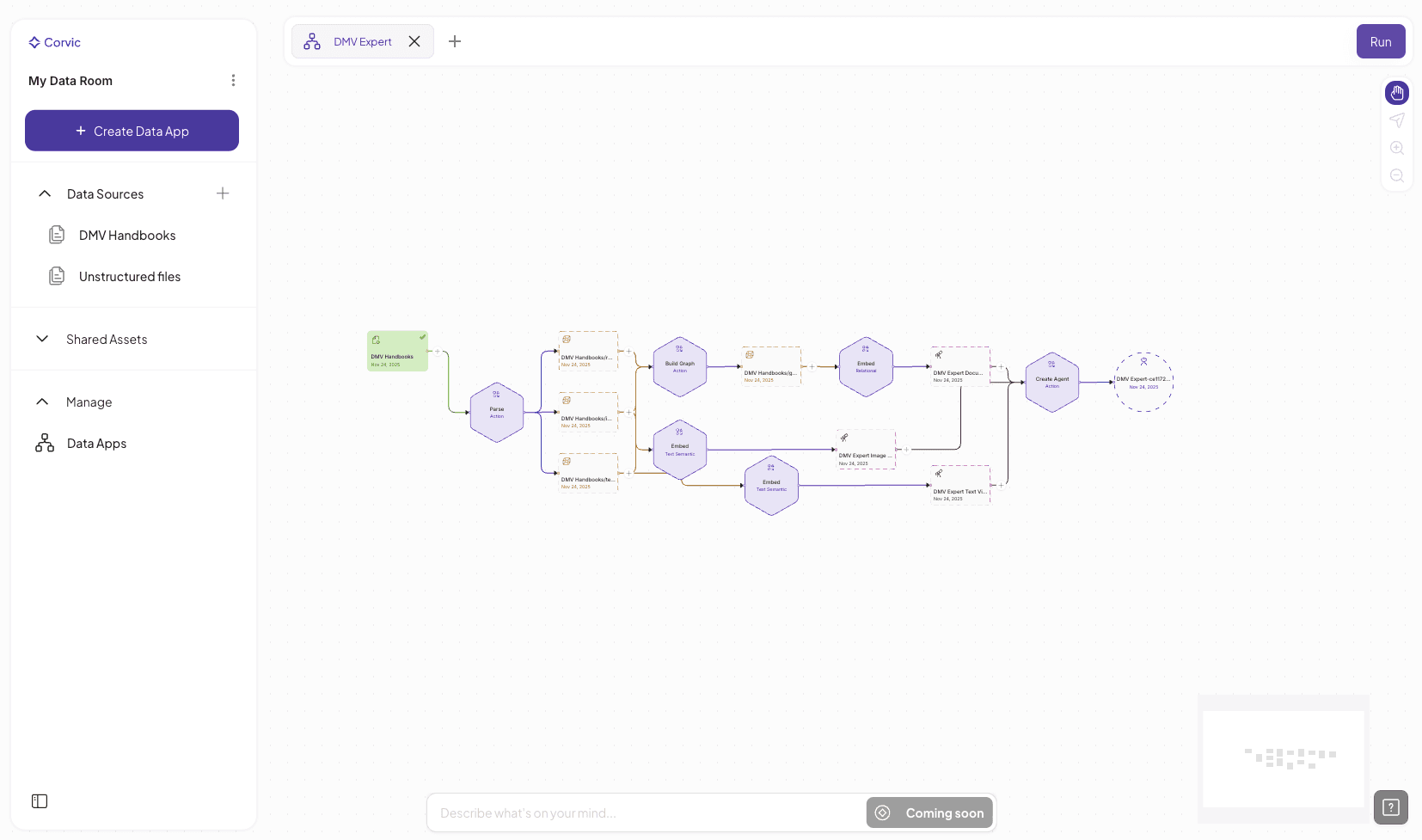Screen dimensions: 1422x840
Task: Select the pointer navigation tool
Action: 1397,120
